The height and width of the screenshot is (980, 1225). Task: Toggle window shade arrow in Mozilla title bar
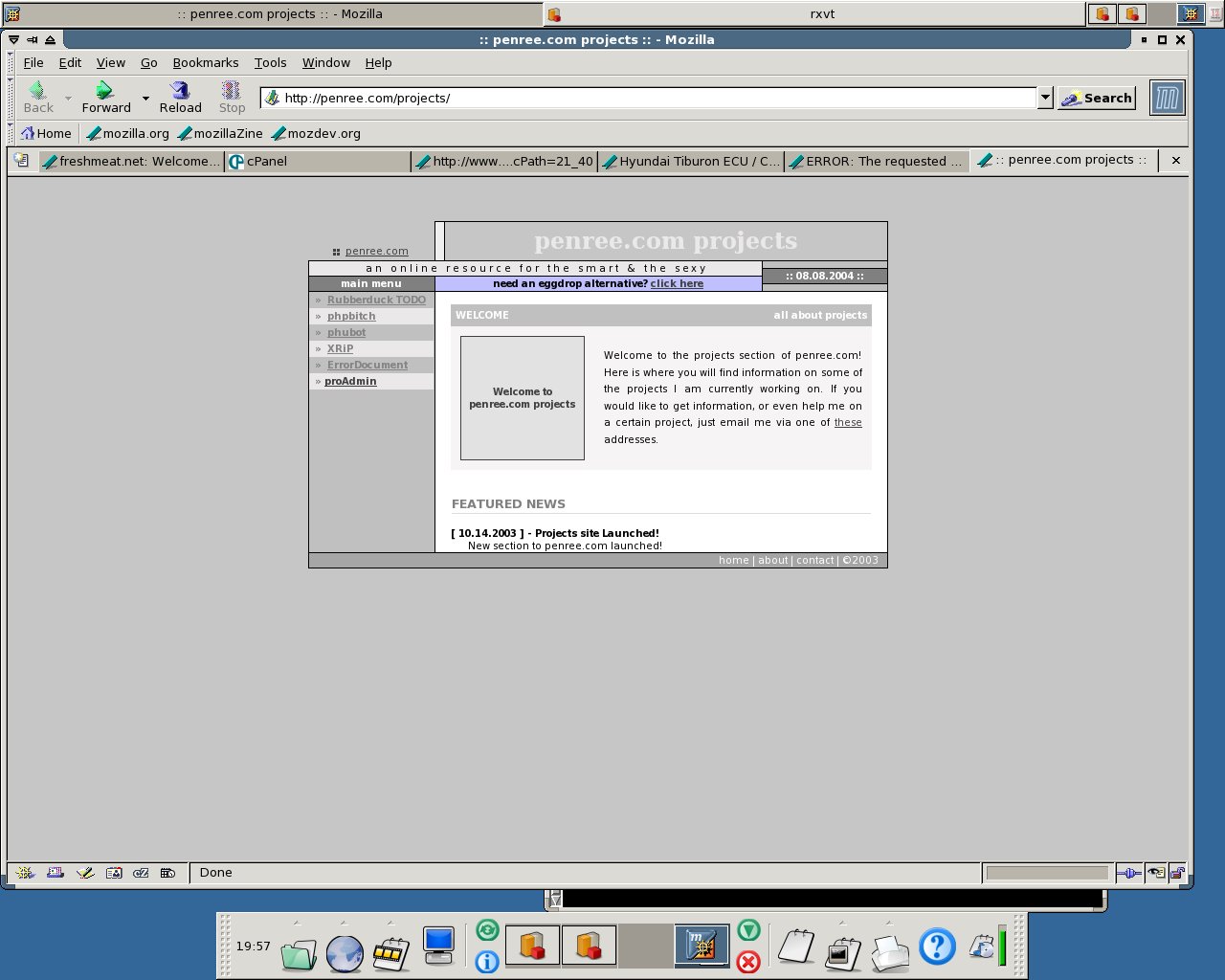(51, 39)
